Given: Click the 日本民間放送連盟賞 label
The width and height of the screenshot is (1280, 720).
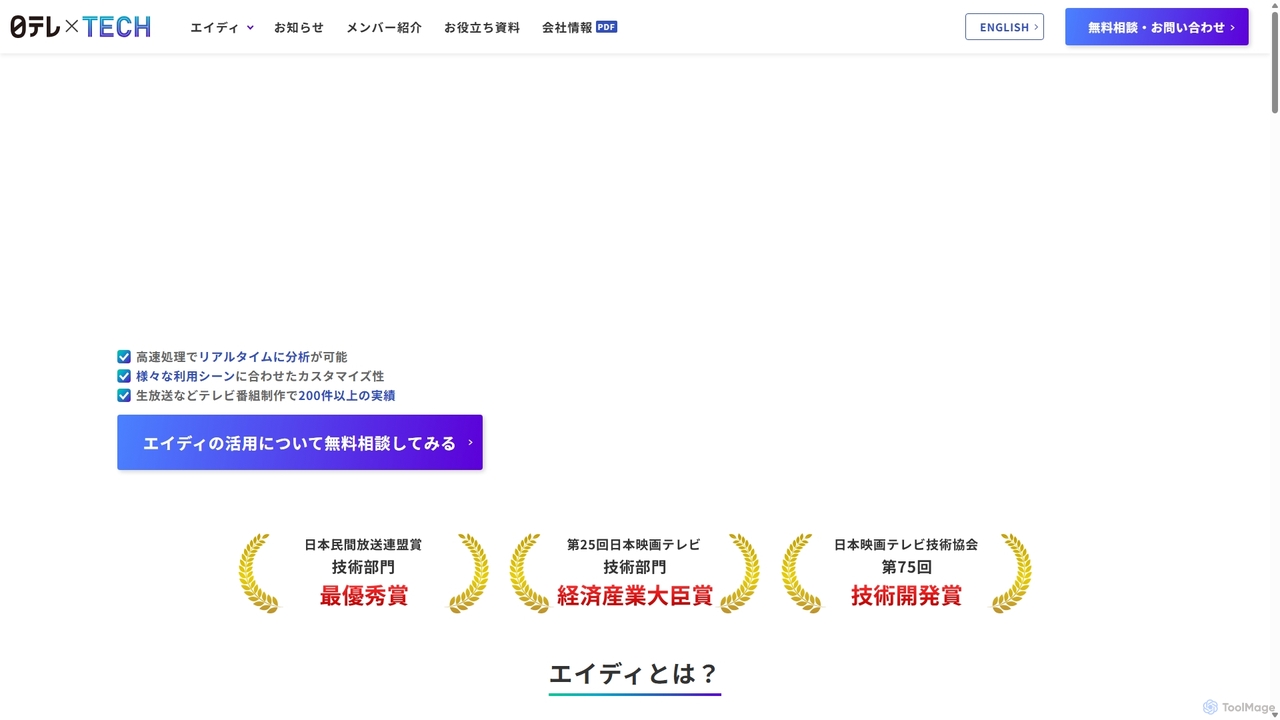Looking at the screenshot, I should (x=363, y=545).
